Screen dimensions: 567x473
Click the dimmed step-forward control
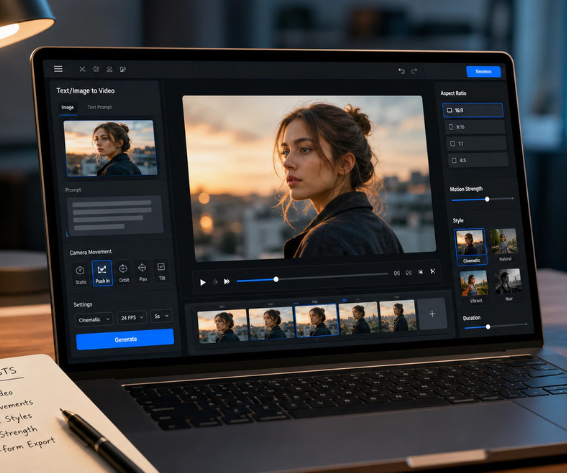[x=215, y=282]
